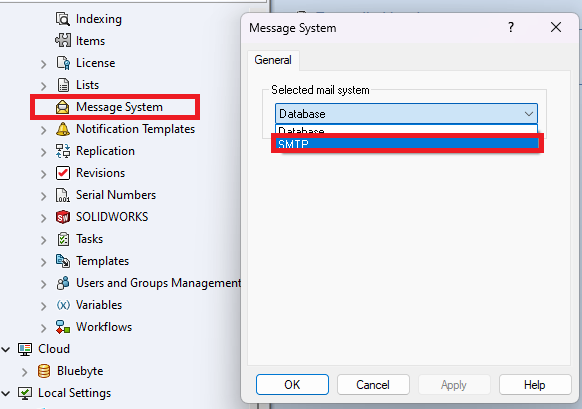The width and height of the screenshot is (582, 409).
Task: Confirm with the OK button
Action: pos(292,385)
